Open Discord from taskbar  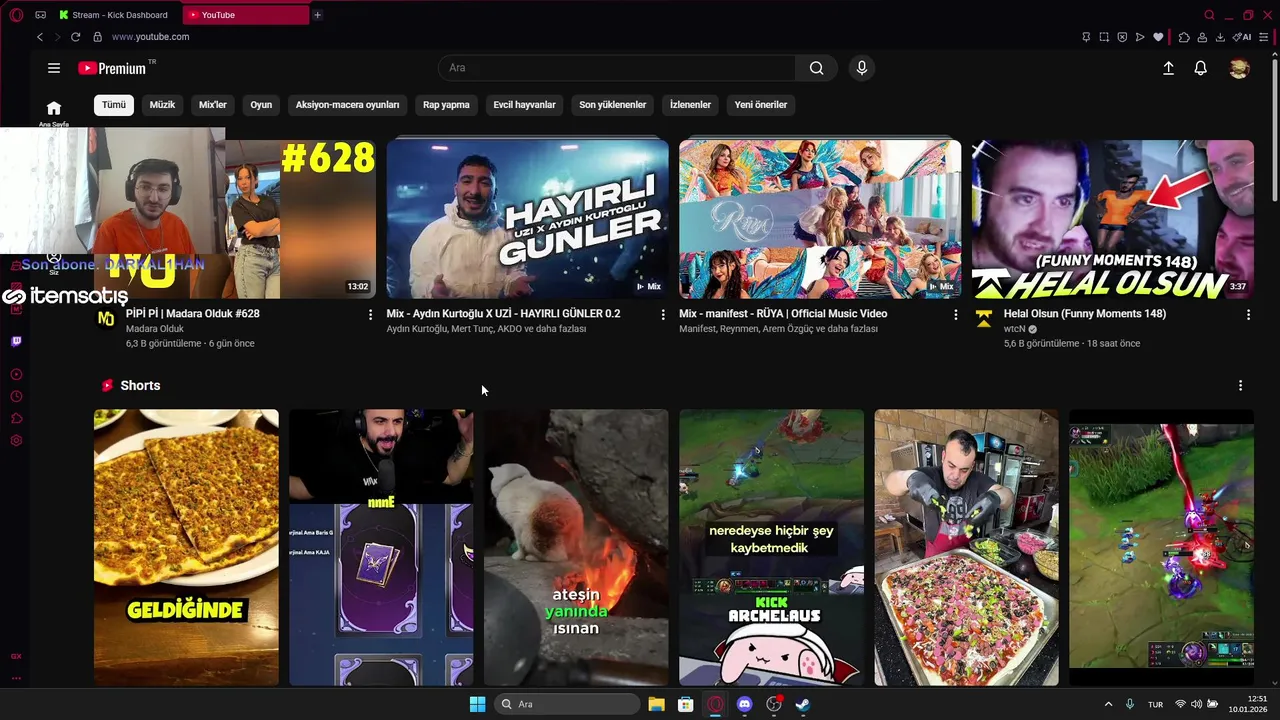(x=744, y=704)
